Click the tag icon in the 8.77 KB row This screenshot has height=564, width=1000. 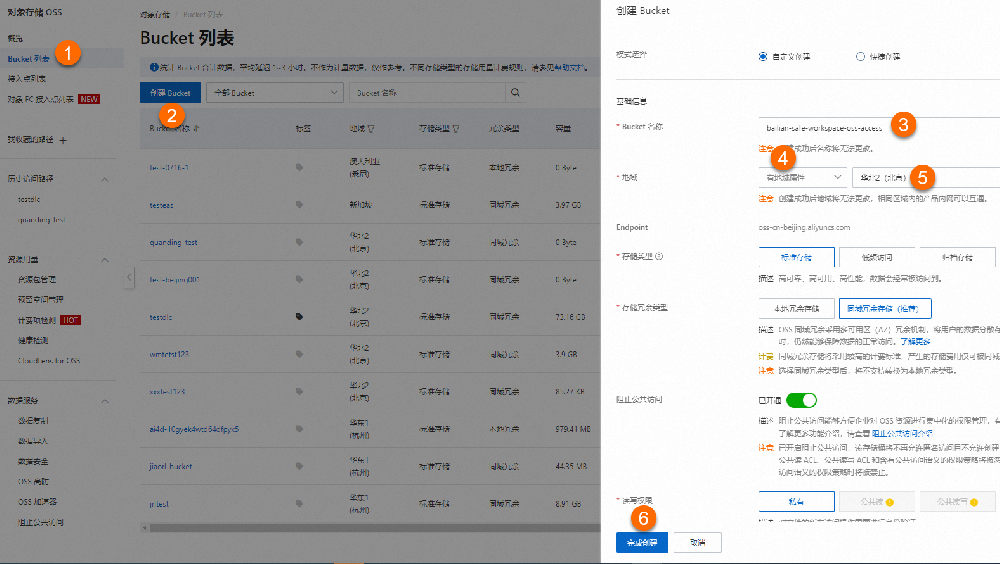click(x=299, y=392)
